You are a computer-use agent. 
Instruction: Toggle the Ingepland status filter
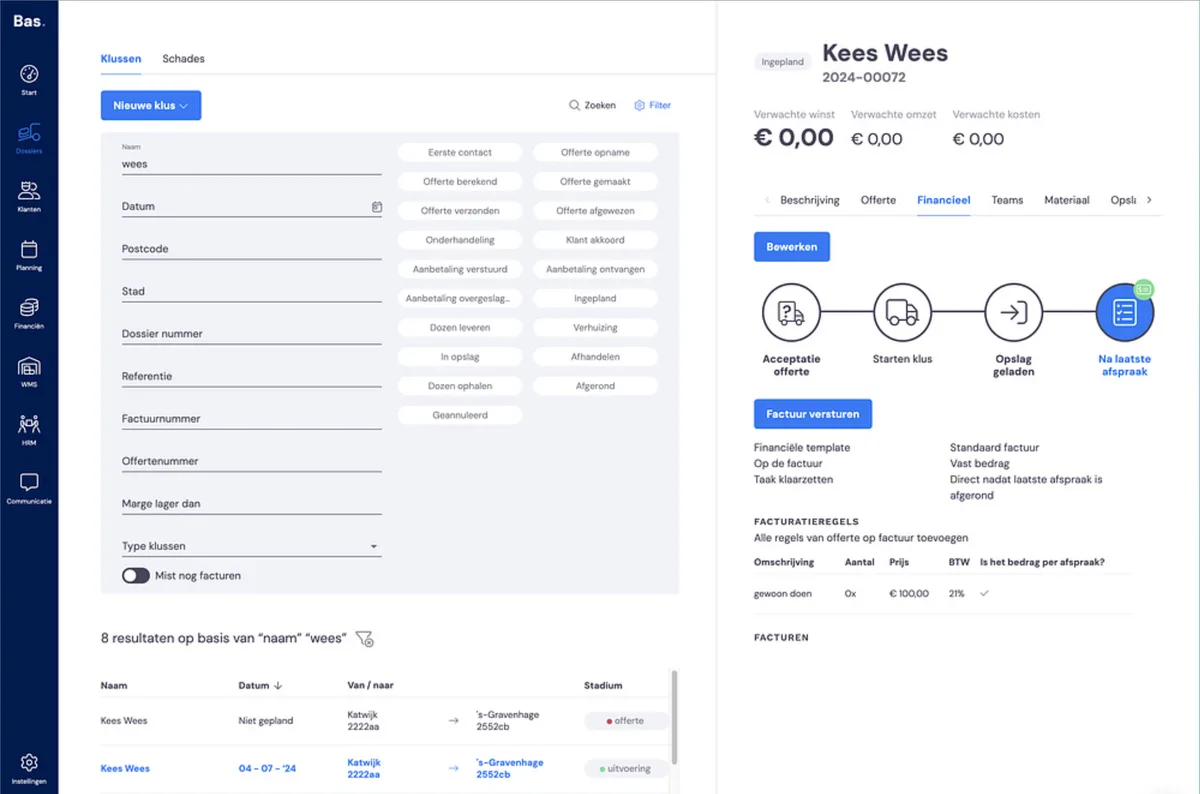point(595,298)
